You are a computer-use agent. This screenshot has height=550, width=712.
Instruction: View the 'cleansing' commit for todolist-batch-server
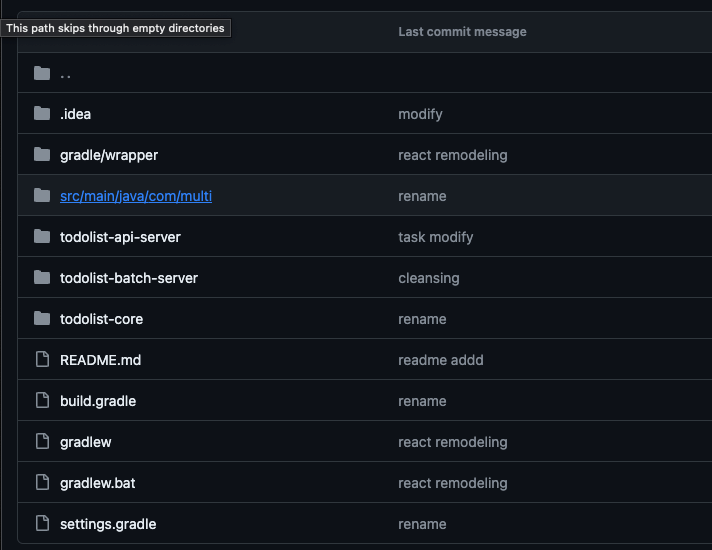click(x=428, y=278)
